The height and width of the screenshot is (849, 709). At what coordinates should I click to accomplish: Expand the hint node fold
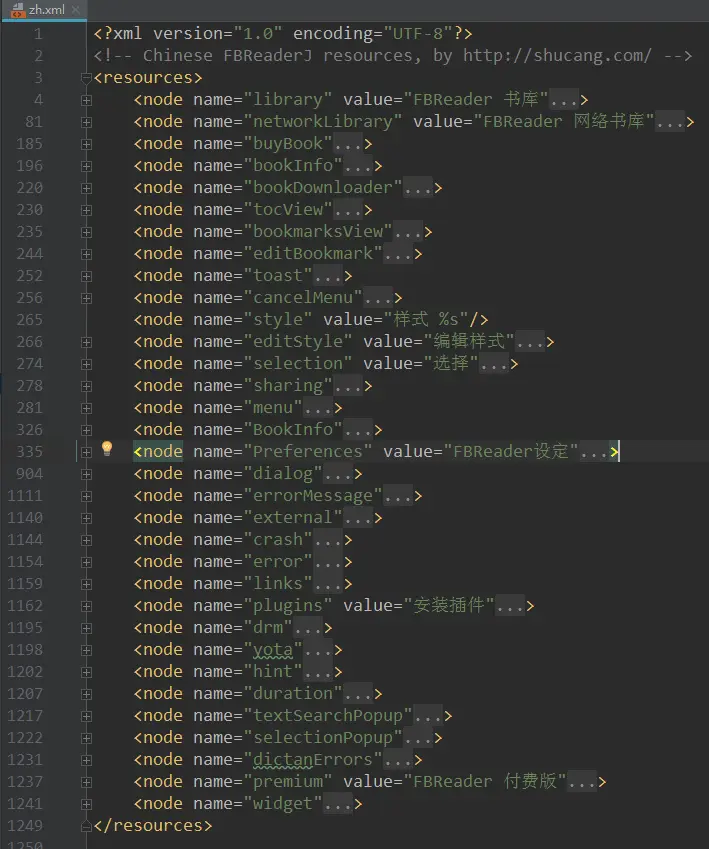[x=86, y=672]
